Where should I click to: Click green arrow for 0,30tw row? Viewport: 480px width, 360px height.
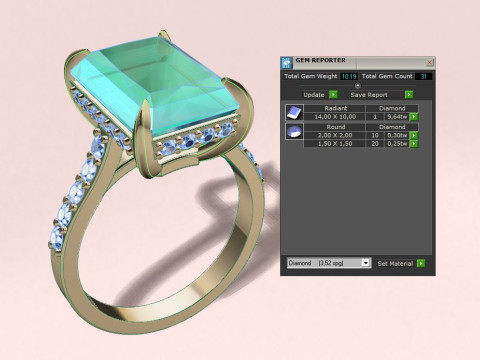tap(414, 135)
